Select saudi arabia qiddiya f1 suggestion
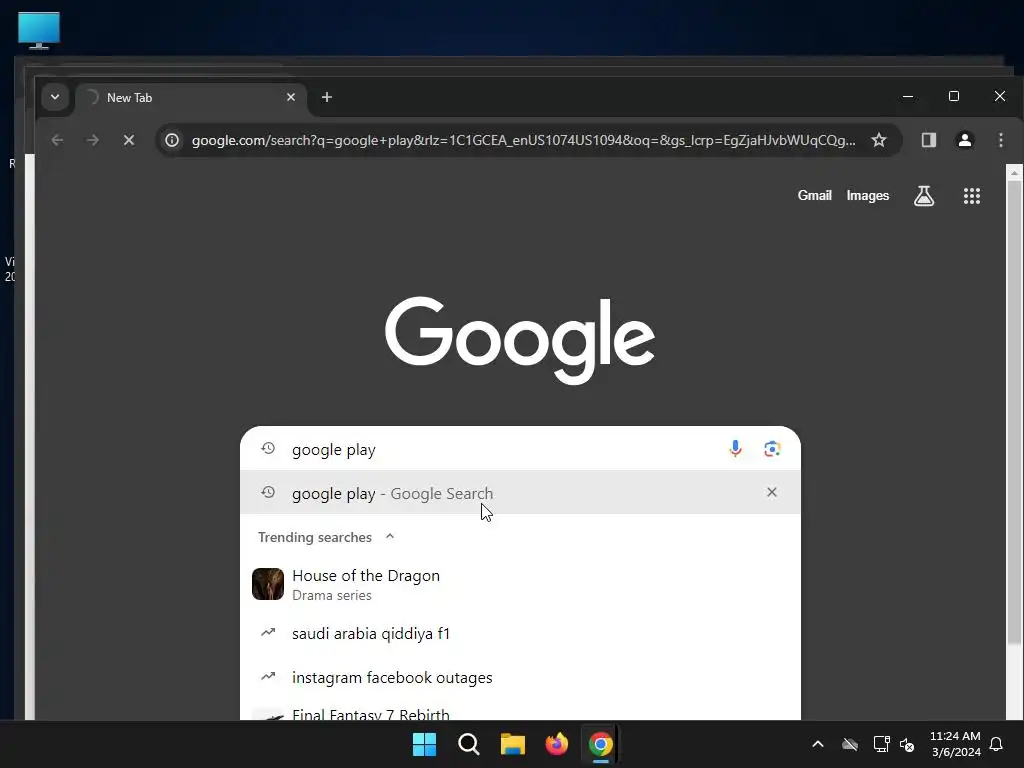 coord(520,633)
